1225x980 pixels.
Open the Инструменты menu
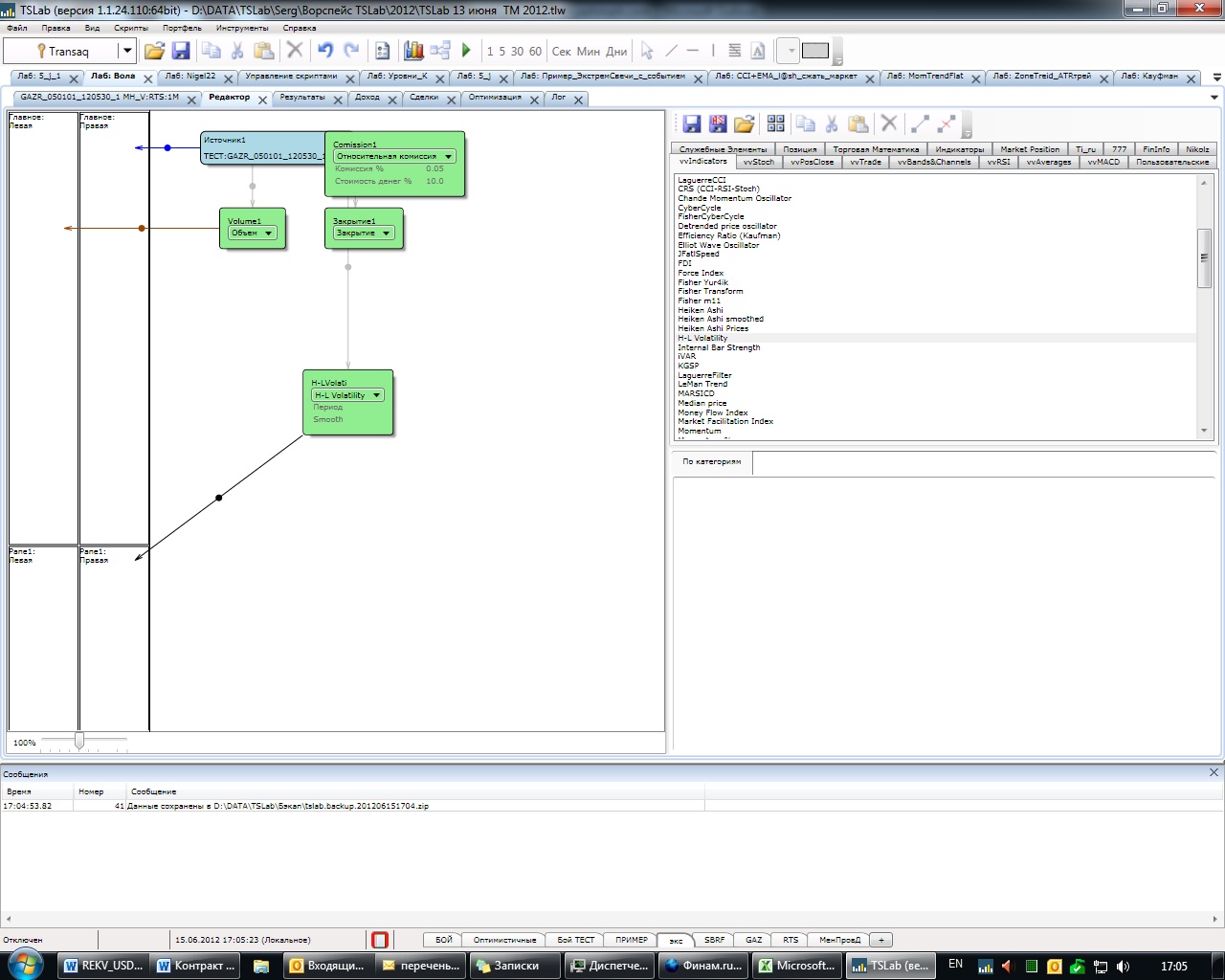click(x=242, y=28)
